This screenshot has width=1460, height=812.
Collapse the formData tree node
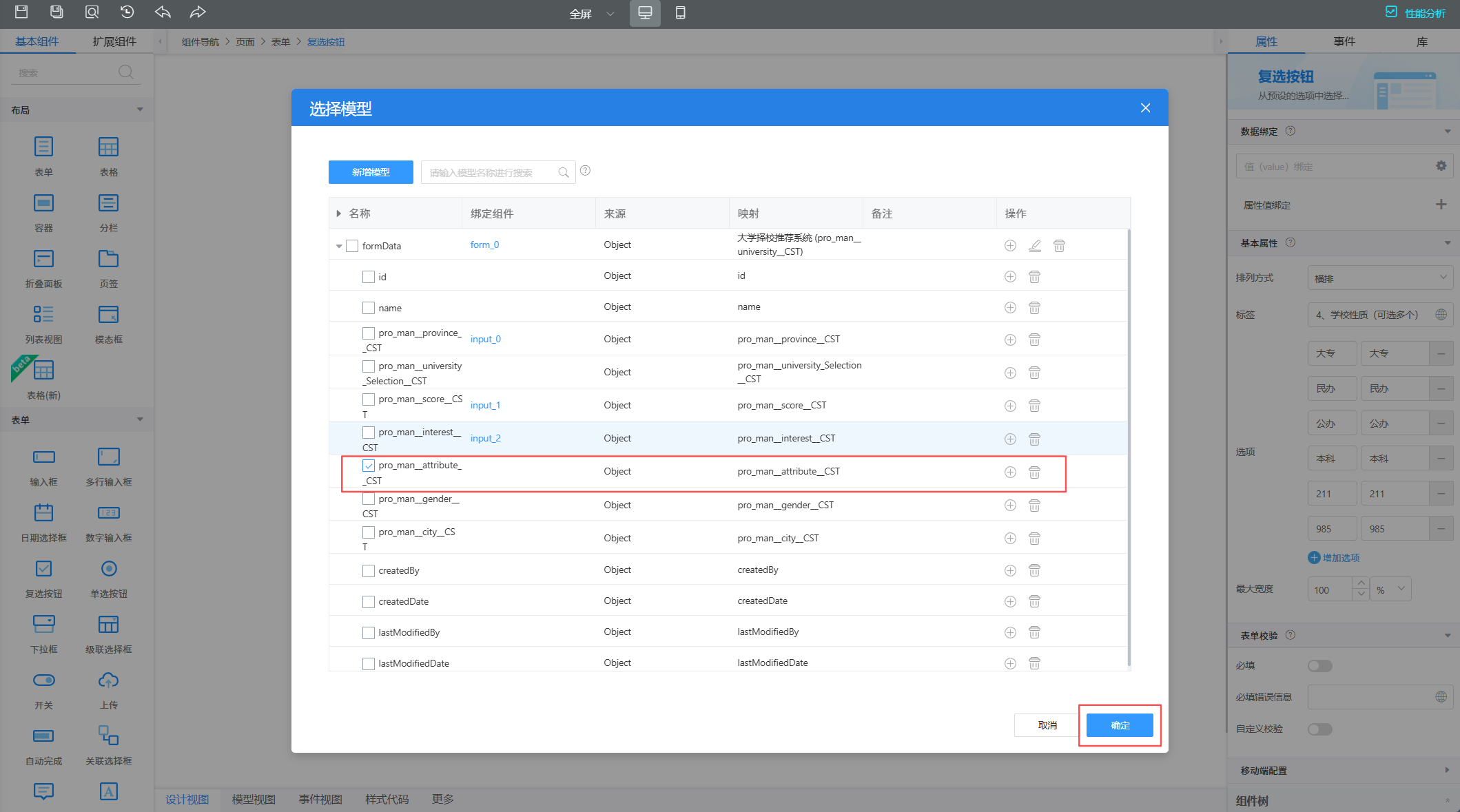click(x=339, y=246)
